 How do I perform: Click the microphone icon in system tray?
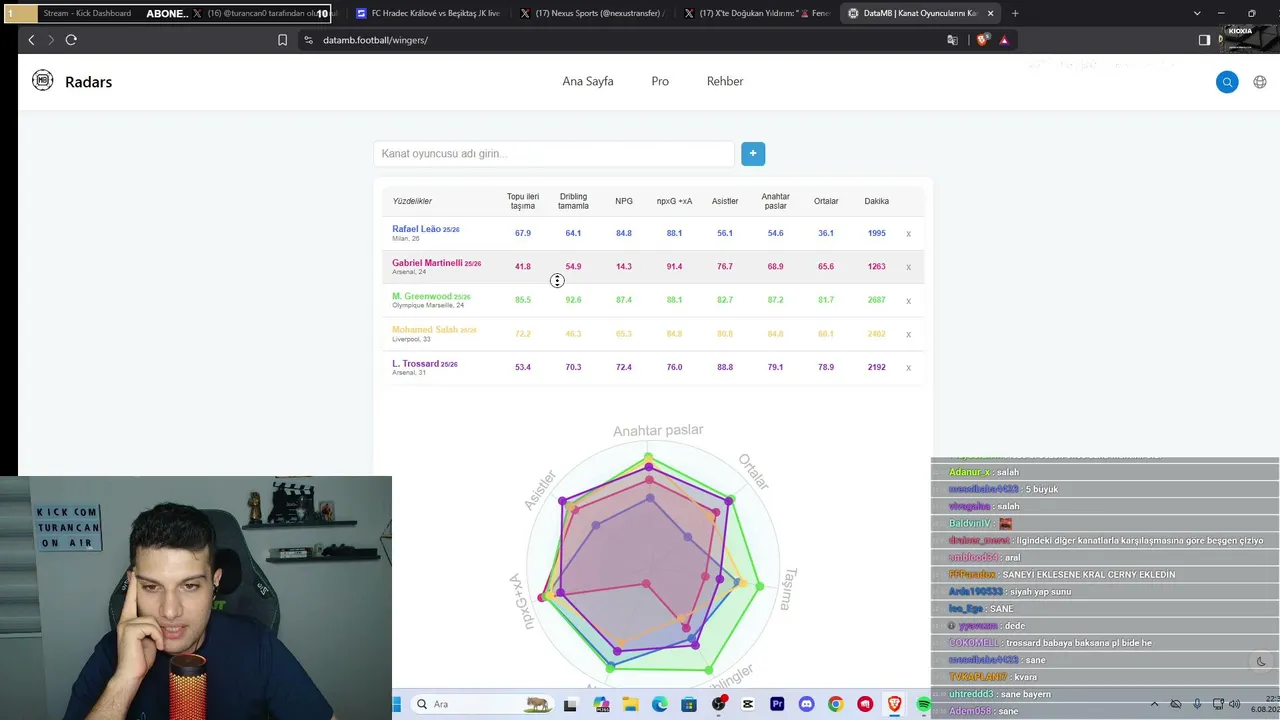point(1197,704)
